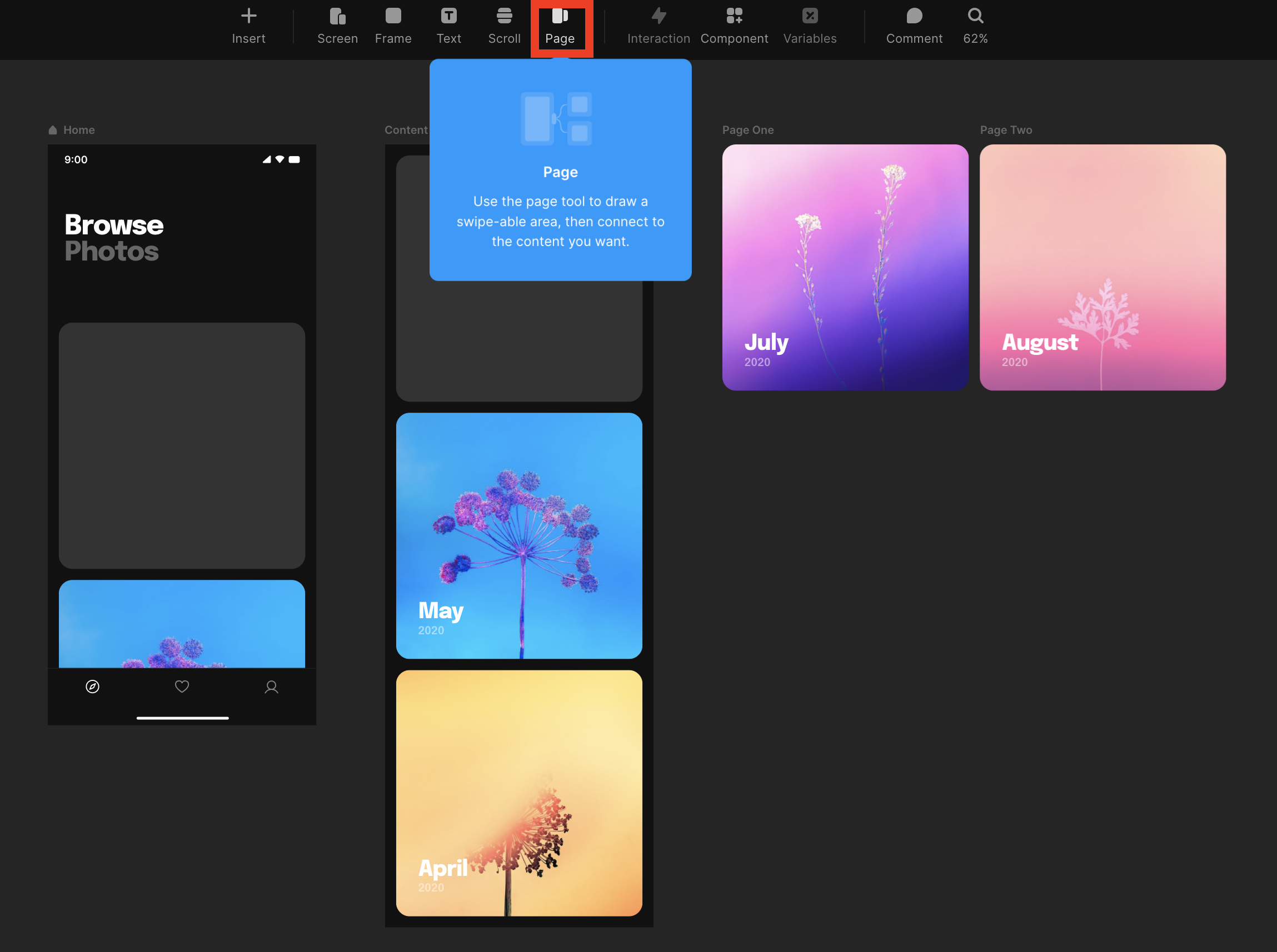Image resolution: width=1277 pixels, height=952 pixels.
Task: Activate the Page tool
Action: [x=560, y=26]
